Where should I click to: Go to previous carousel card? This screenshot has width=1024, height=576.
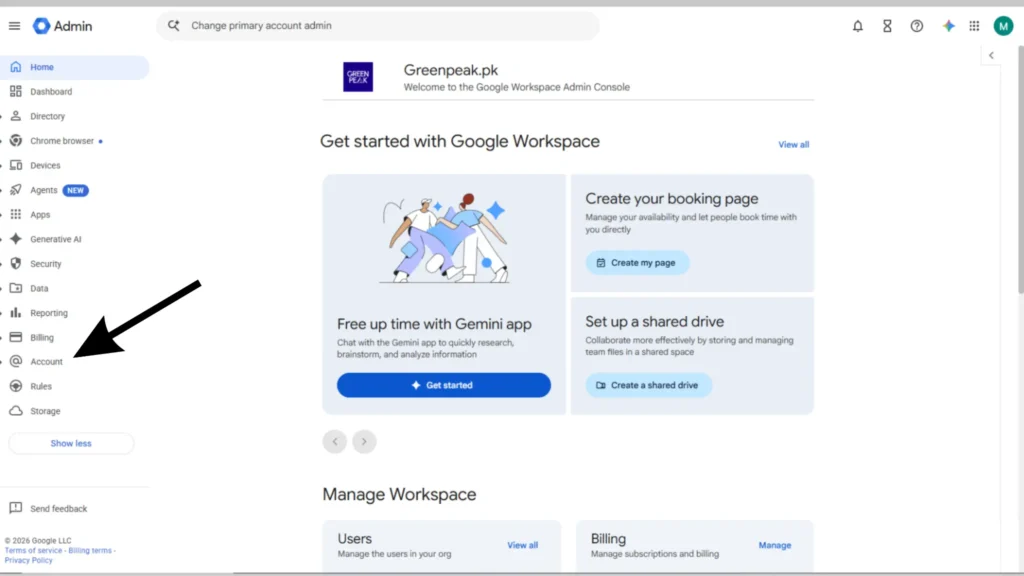pos(334,441)
